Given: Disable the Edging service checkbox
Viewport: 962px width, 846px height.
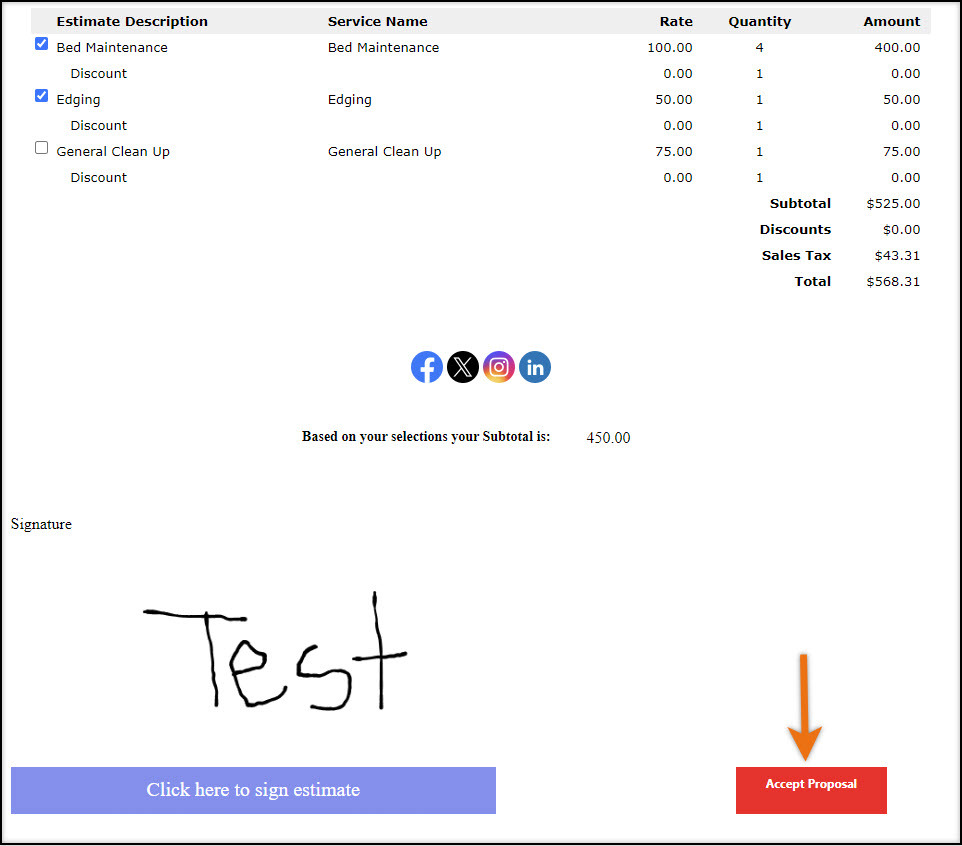Looking at the screenshot, I should (41, 95).
